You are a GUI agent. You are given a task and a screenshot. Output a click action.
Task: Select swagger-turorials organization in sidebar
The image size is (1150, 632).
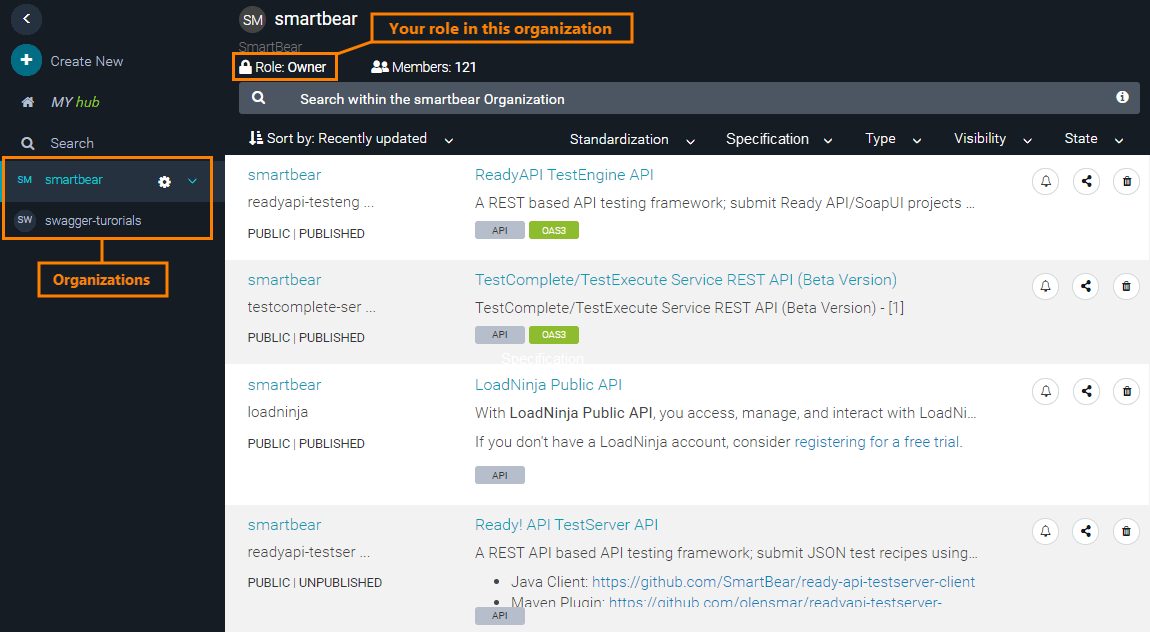92,220
